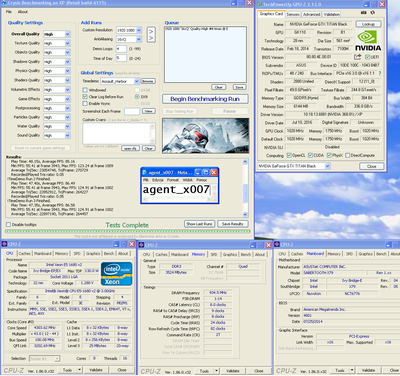Open the About menu in Crysis benchmark

pos(23,12)
